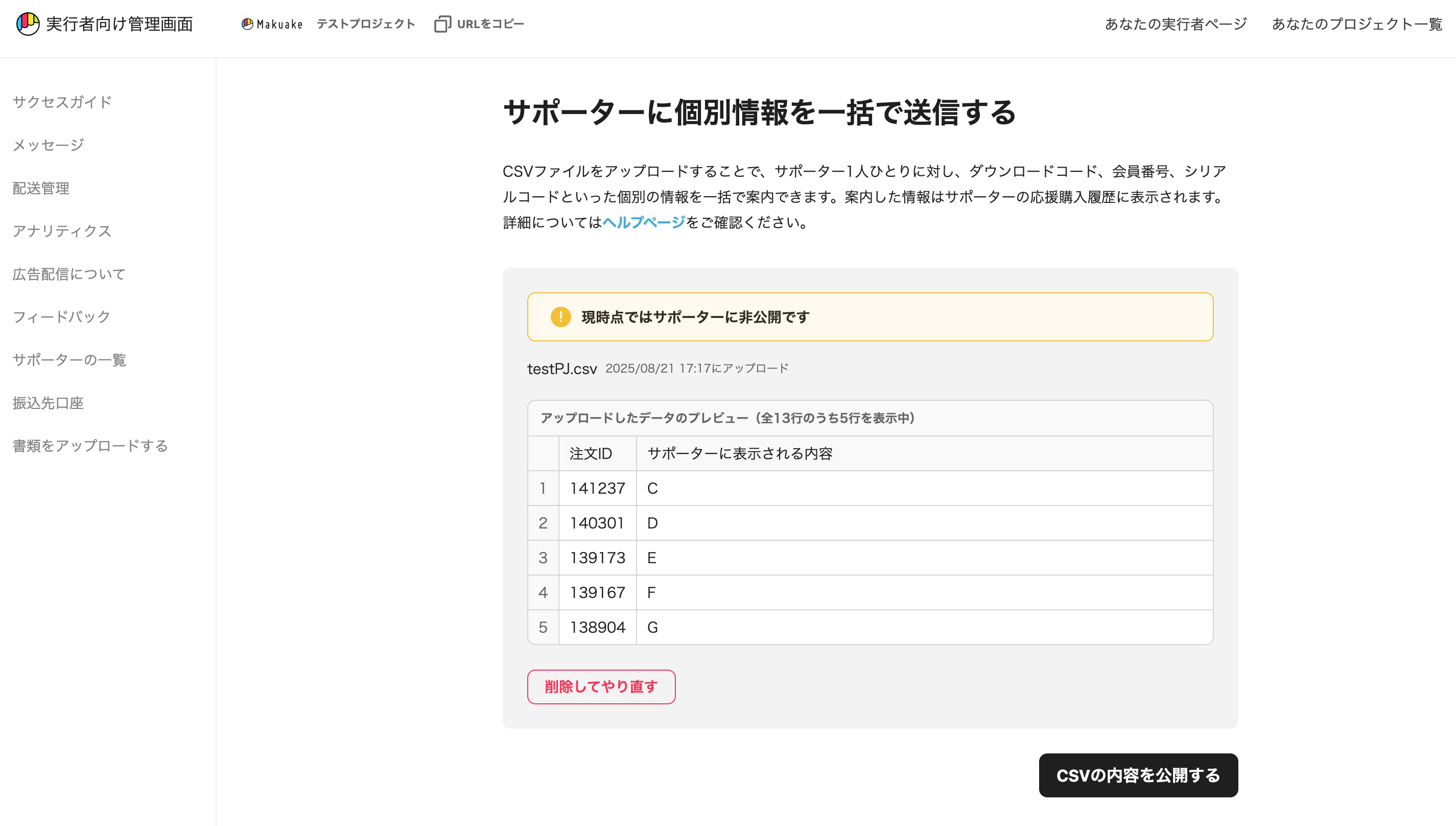Screen dimensions: 1456x826
Task: Click the Makuake rainbow logo icon at top-left
Action: (27, 24)
